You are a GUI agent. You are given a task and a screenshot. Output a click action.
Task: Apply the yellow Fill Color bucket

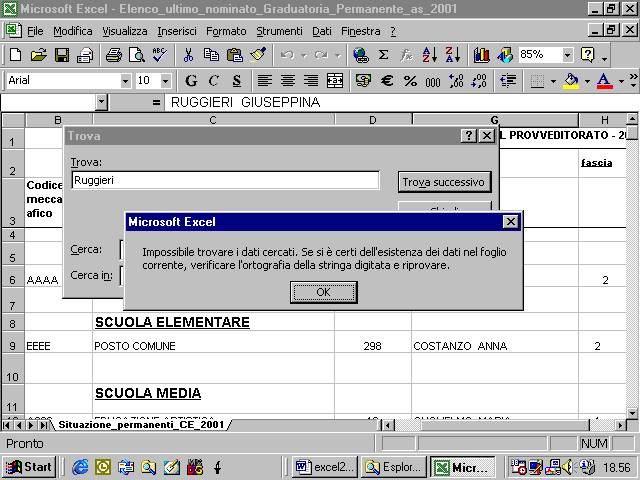(571, 81)
